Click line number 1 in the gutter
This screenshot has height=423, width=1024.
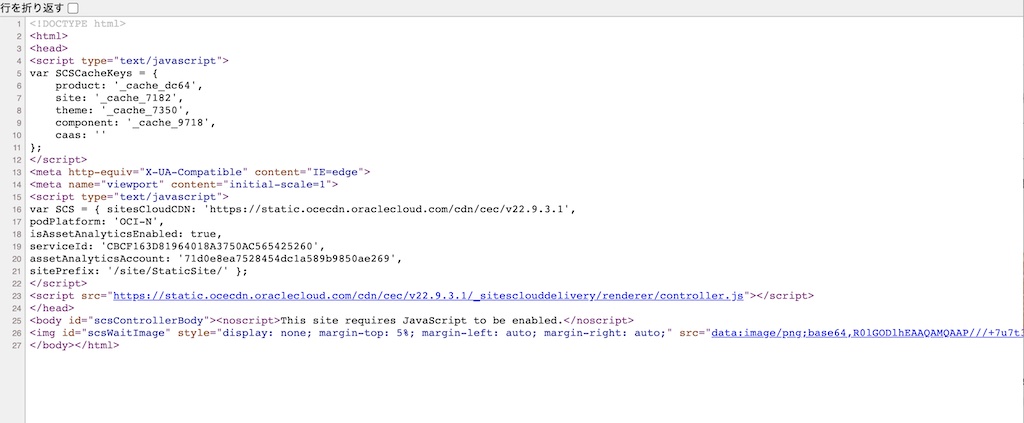pyautogui.click(x=20, y=23)
